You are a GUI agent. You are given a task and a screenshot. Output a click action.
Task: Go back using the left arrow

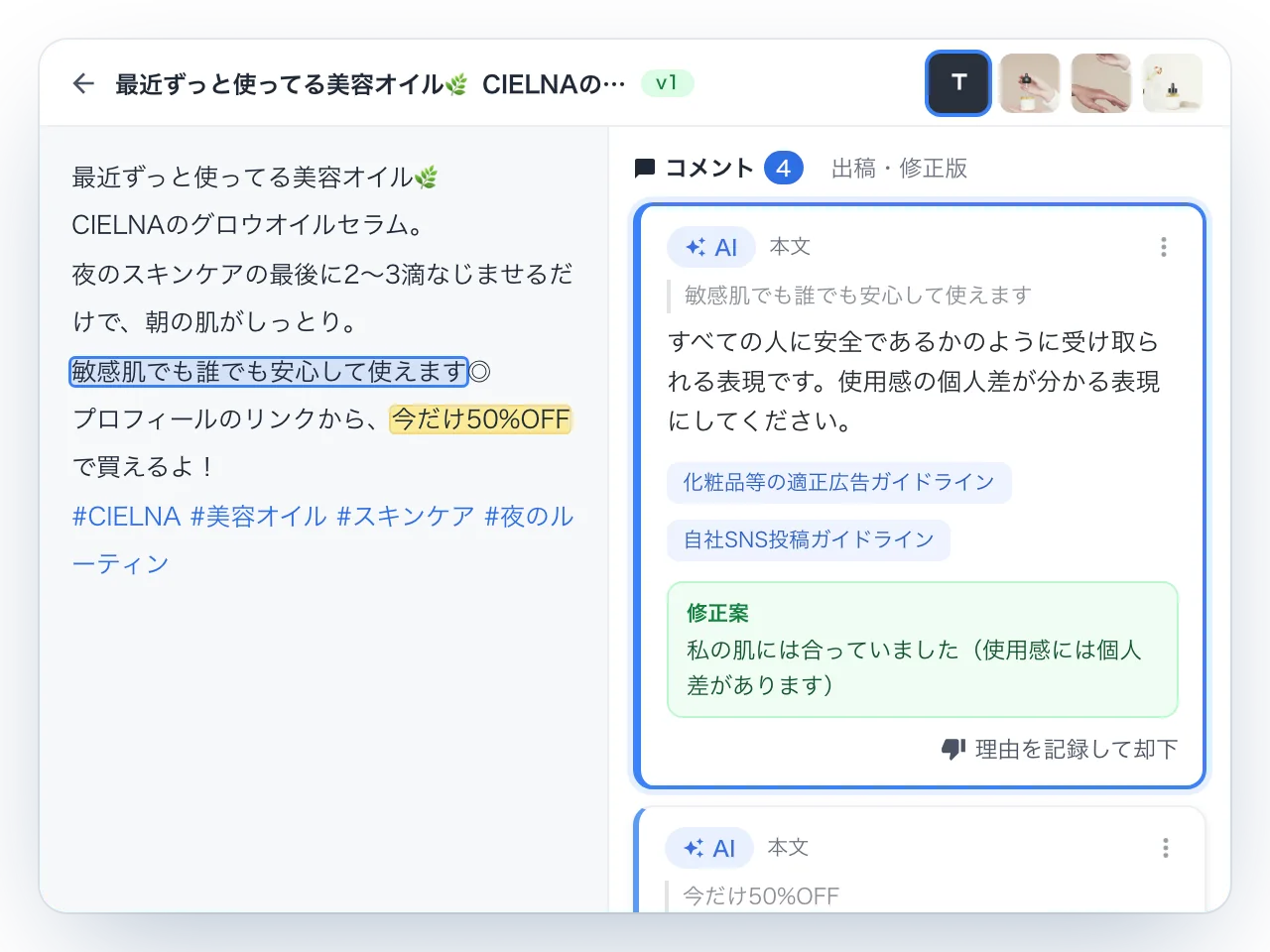point(83,84)
